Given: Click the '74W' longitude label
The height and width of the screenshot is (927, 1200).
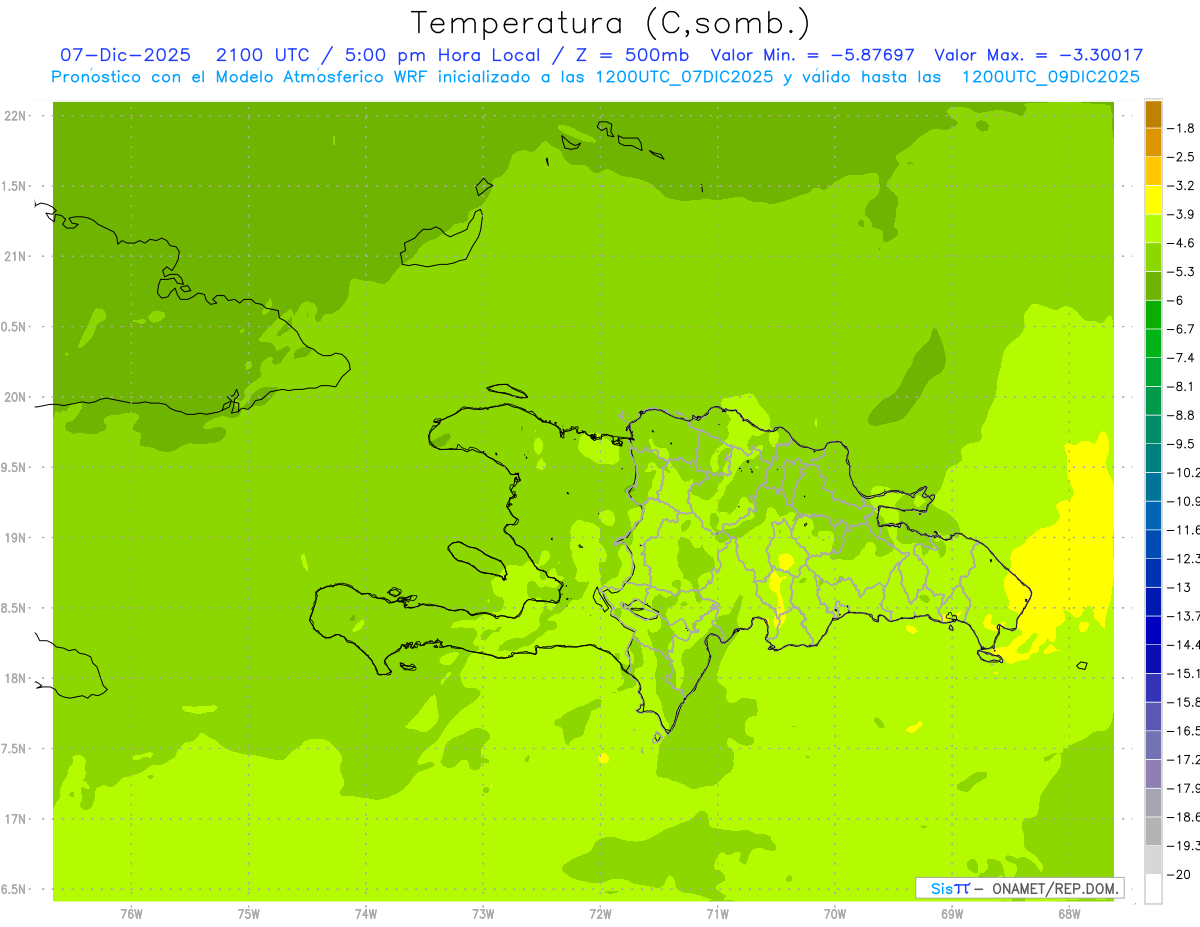Looking at the screenshot, I should point(366,914).
